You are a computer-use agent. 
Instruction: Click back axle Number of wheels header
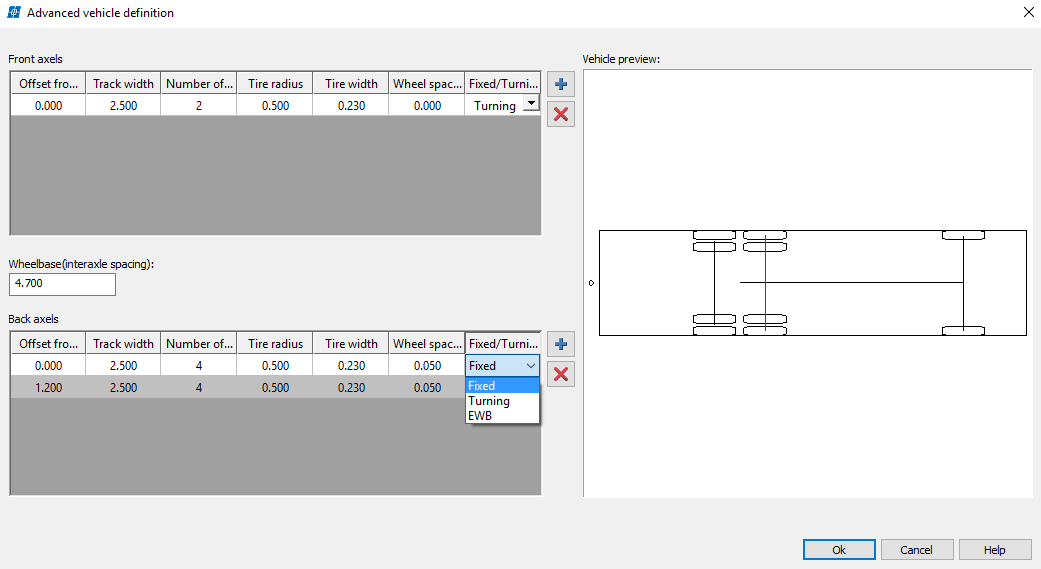[199, 344]
